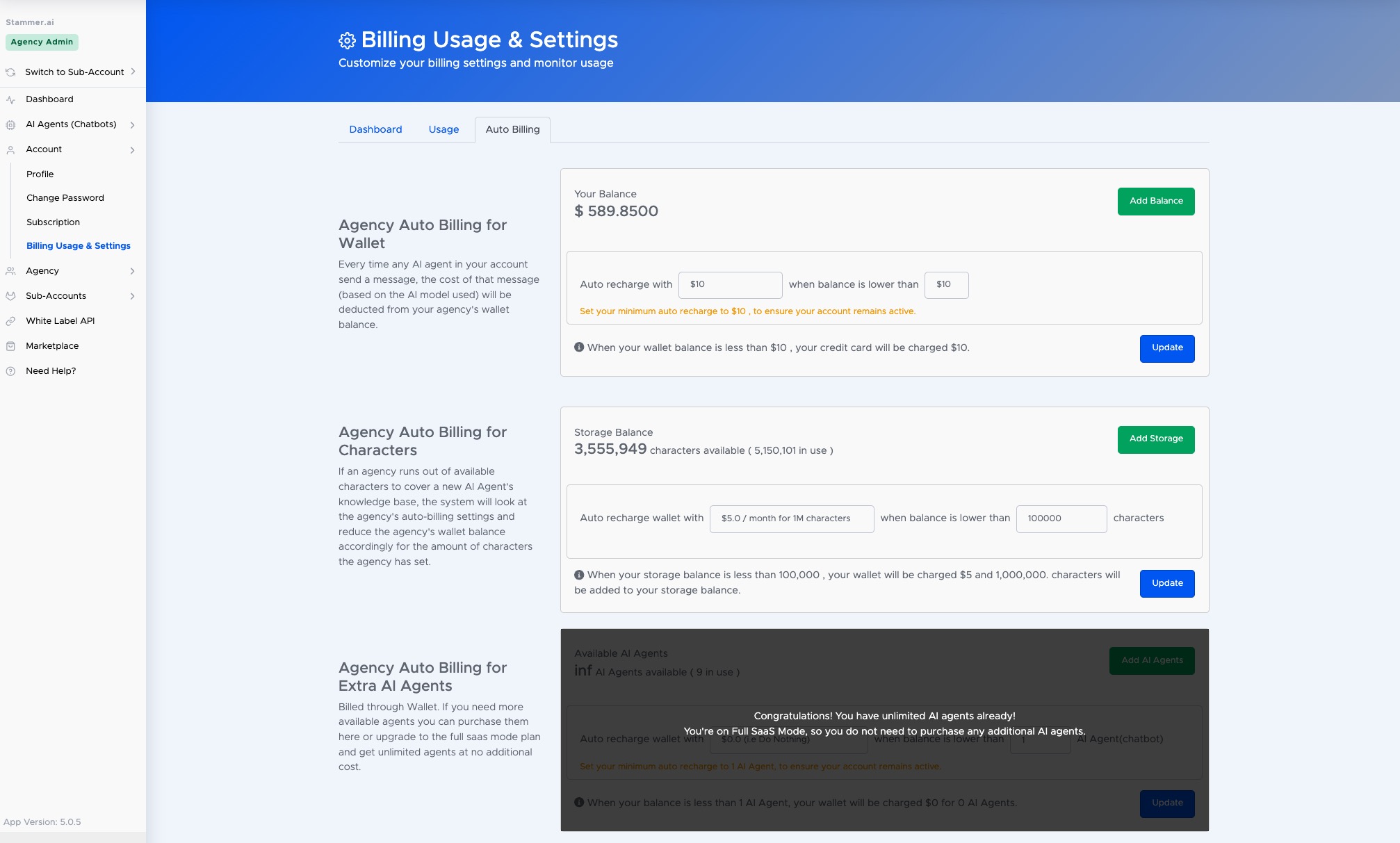1400x843 pixels.
Task: Click the Agency people icon in sidebar
Action: pyautogui.click(x=10, y=271)
